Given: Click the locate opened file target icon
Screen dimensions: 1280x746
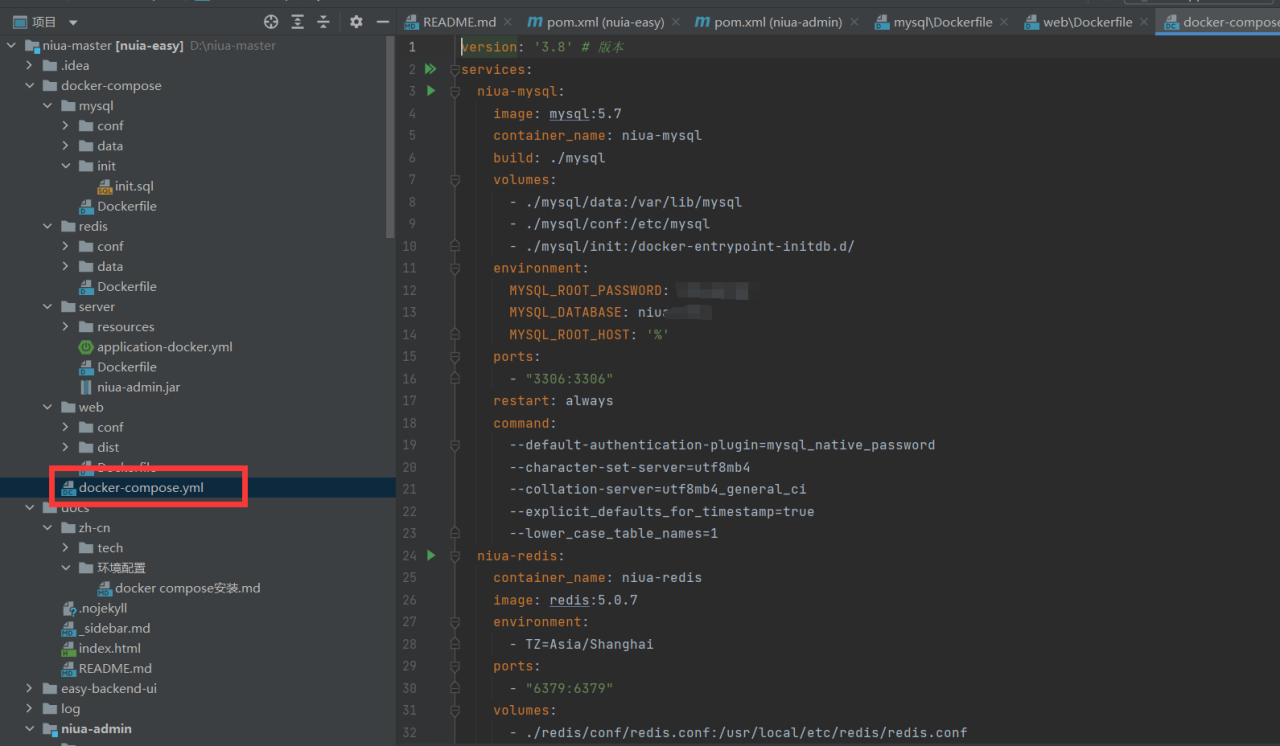Looking at the screenshot, I should pos(271,22).
